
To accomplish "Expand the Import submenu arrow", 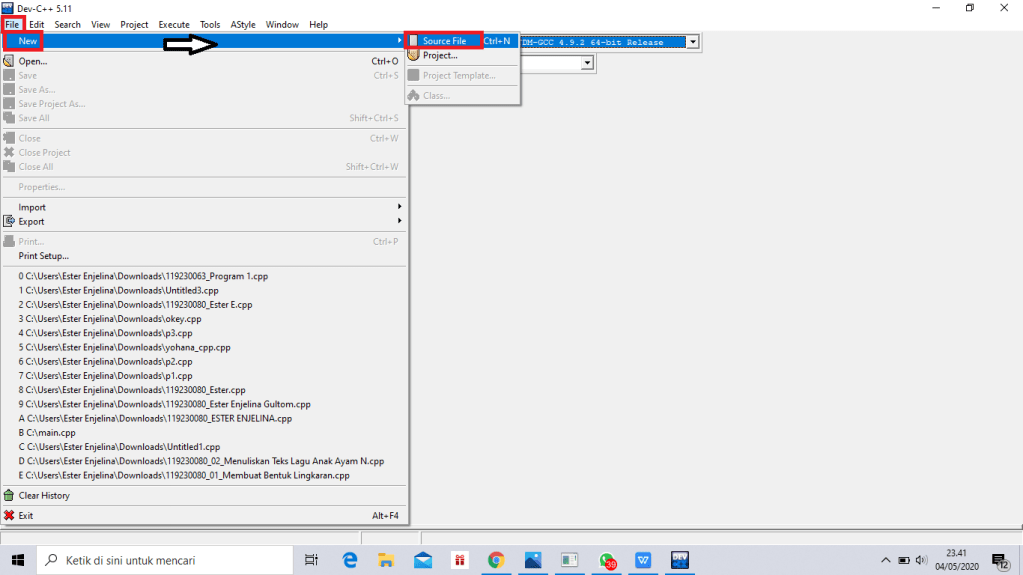I will pyautogui.click(x=399, y=207).
